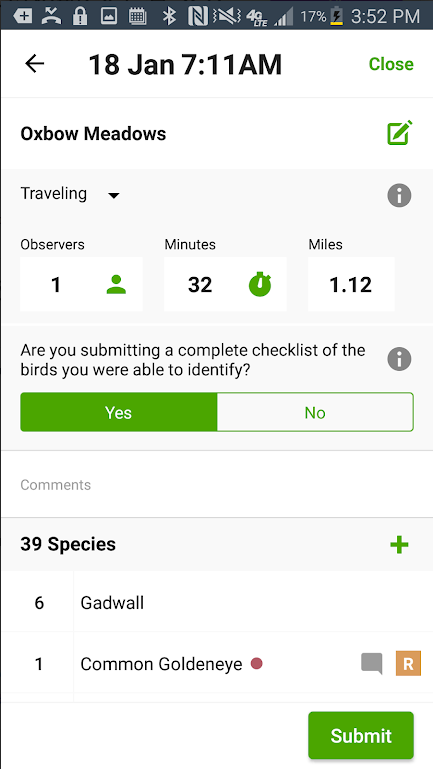Tap the observers person icon
This screenshot has height=769, width=433.
coord(116,284)
